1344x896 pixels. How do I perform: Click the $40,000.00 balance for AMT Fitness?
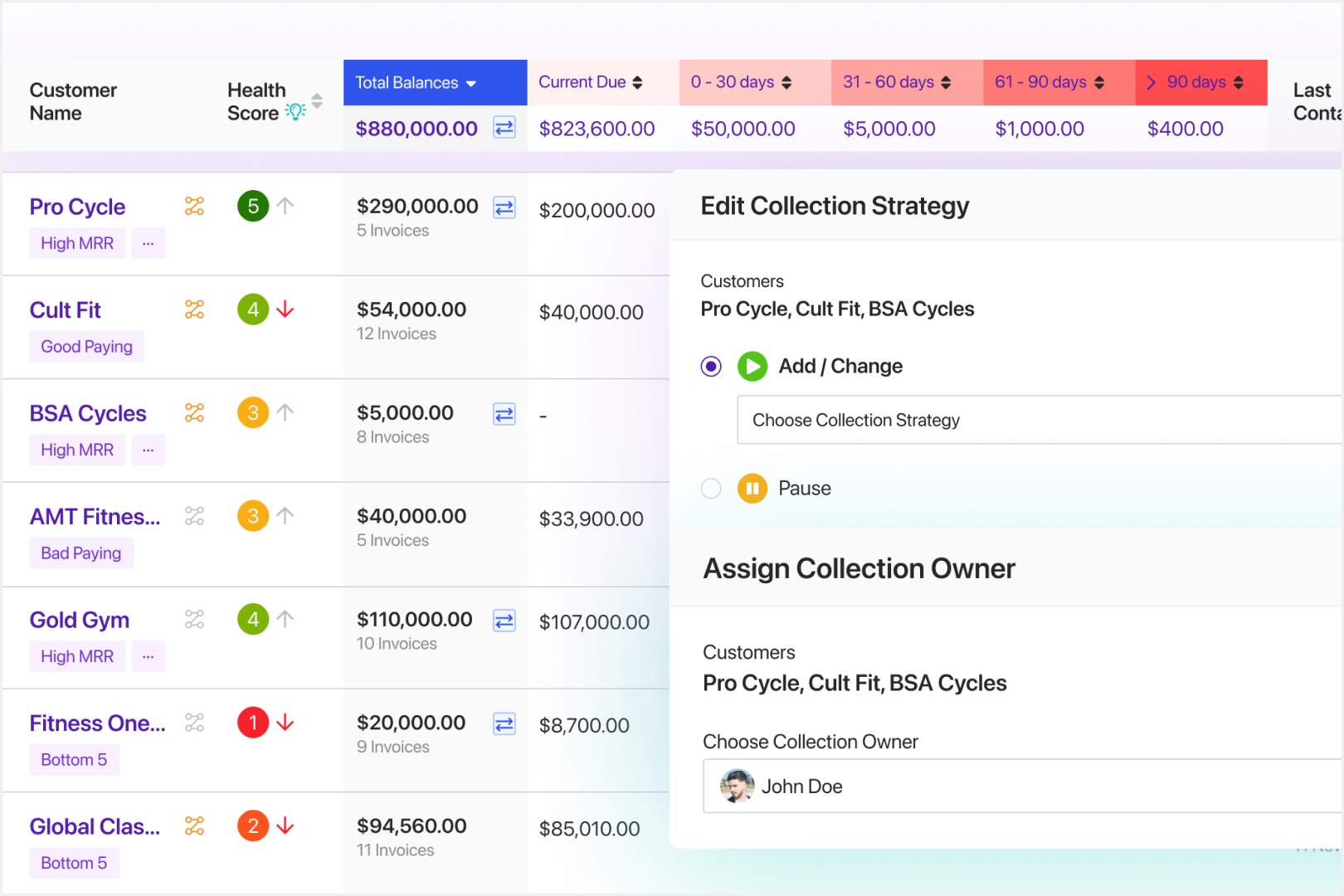(x=411, y=516)
